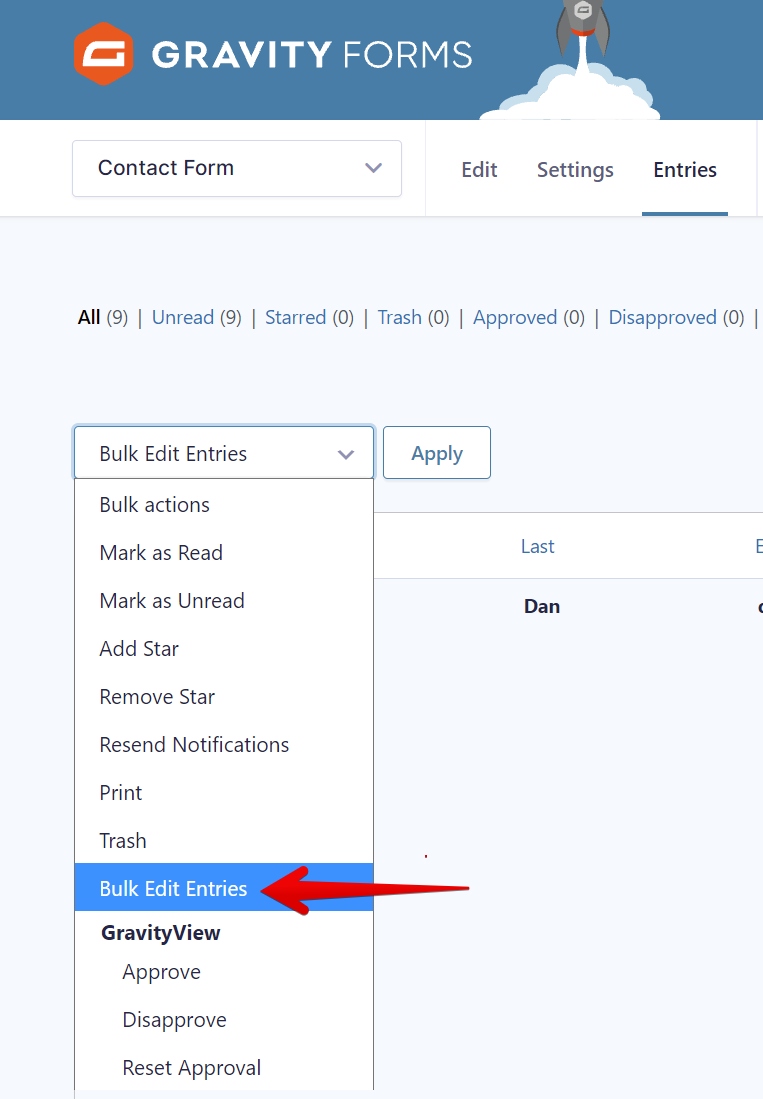Select the Remove Star option
This screenshot has height=1099, width=763.
coord(224,697)
